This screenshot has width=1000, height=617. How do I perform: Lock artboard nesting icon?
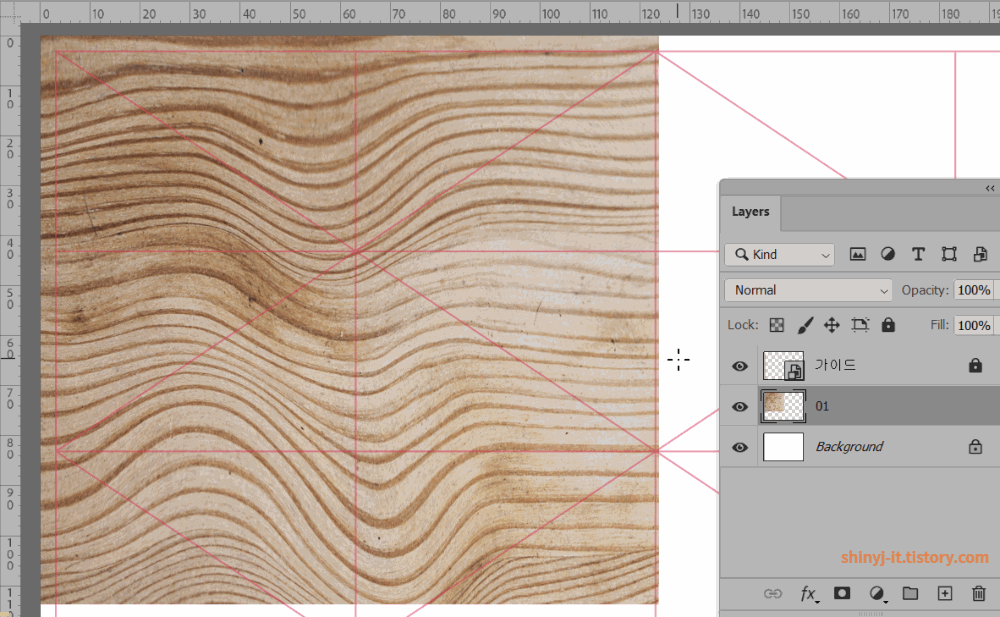pos(860,325)
